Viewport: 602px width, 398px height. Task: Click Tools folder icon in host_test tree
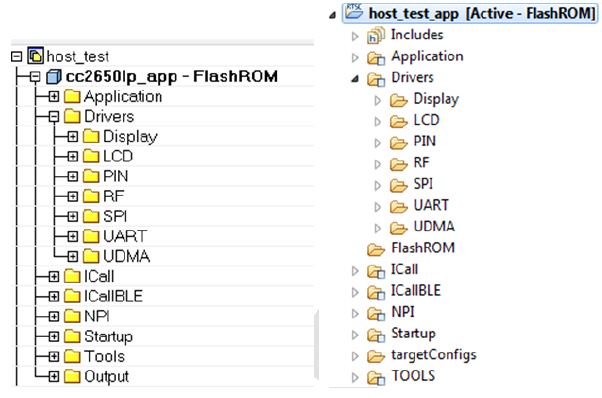point(72,356)
